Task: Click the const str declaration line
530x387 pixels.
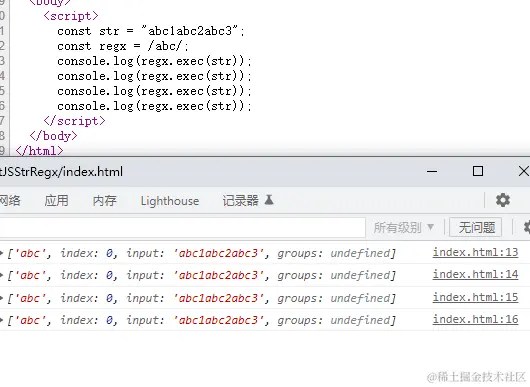Action: 151,31
